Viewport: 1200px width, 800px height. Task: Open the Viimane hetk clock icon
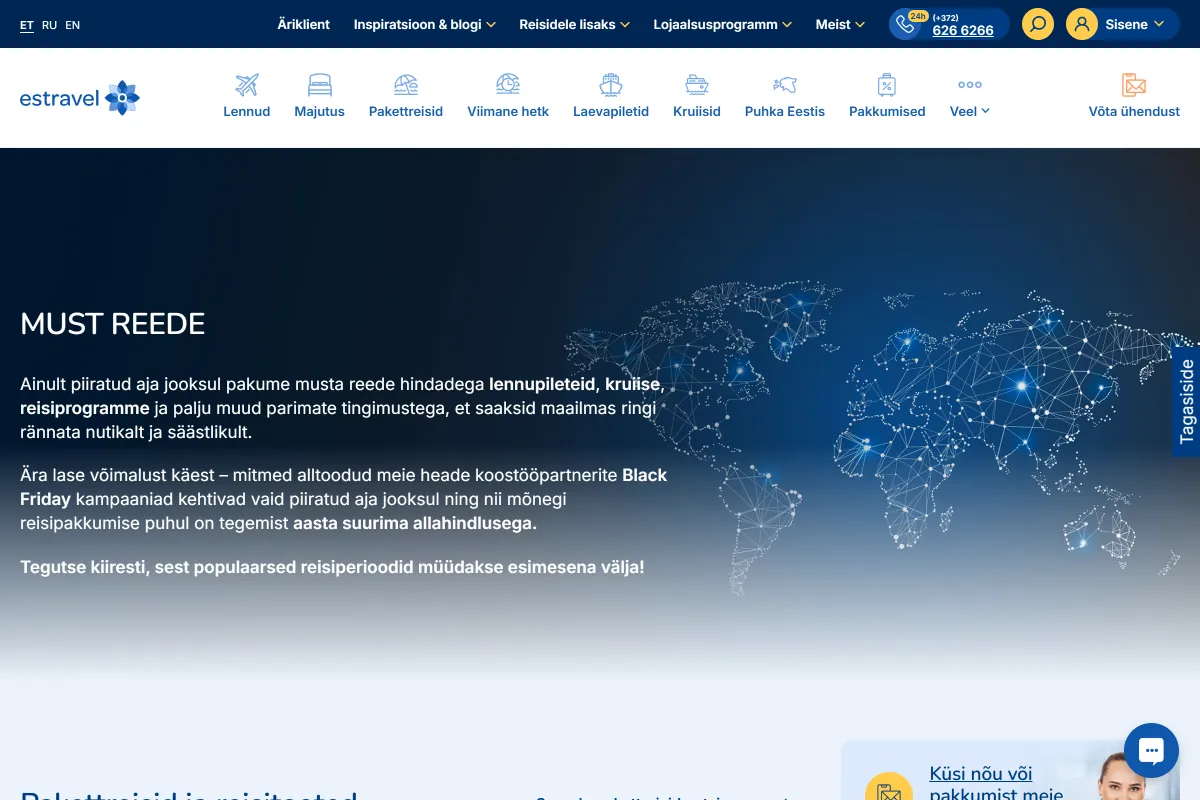coord(508,85)
